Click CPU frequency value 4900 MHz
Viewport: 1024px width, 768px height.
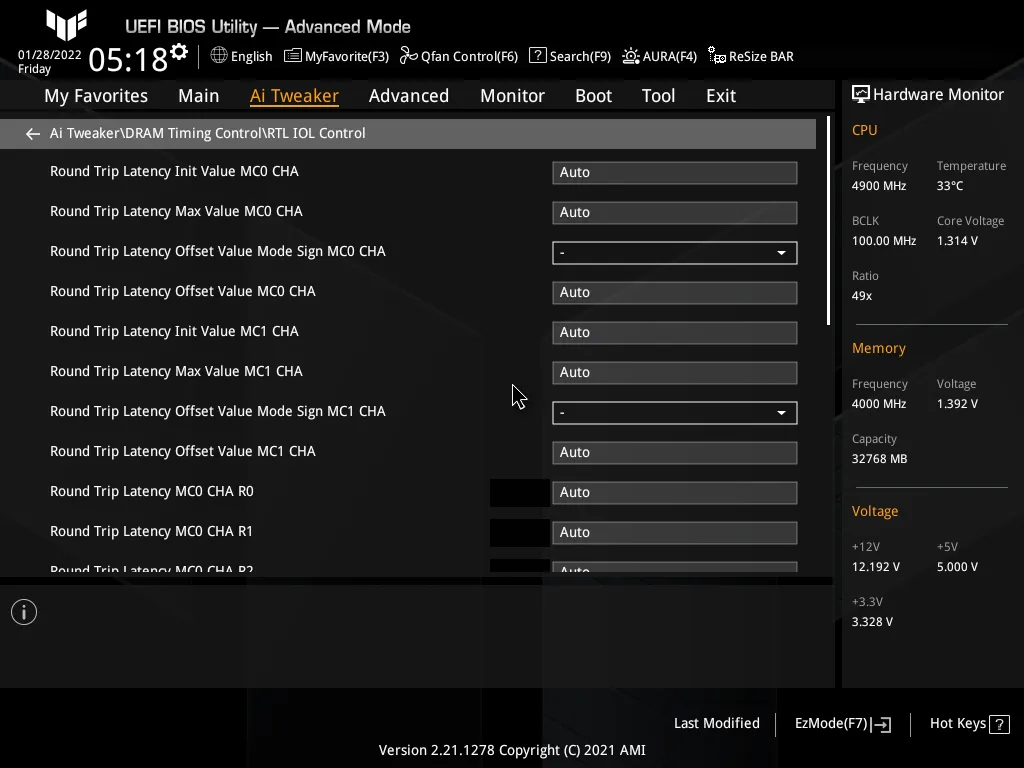click(879, 186)
